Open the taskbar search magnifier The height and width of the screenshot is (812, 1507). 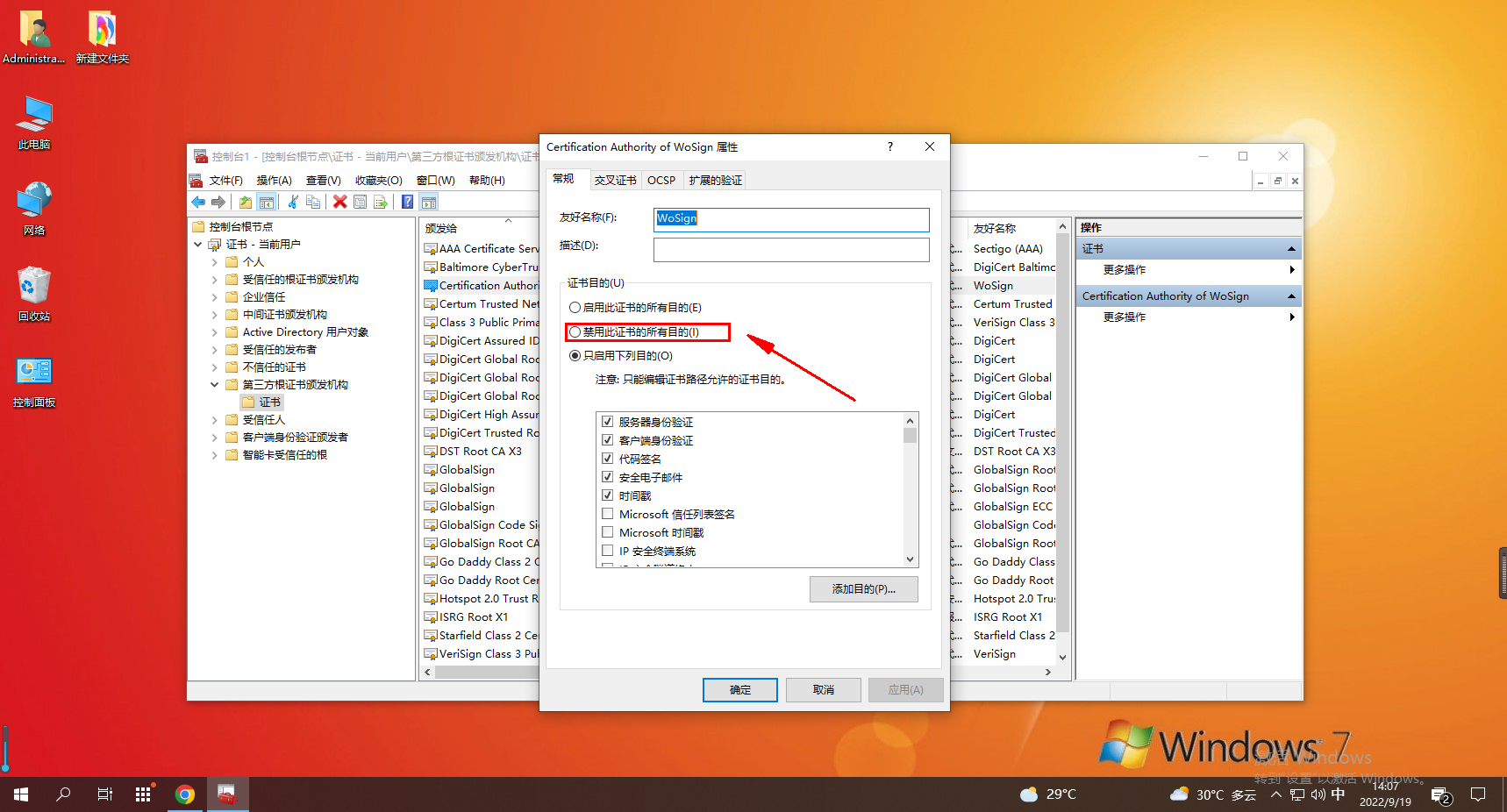click(x=63, y=794)
